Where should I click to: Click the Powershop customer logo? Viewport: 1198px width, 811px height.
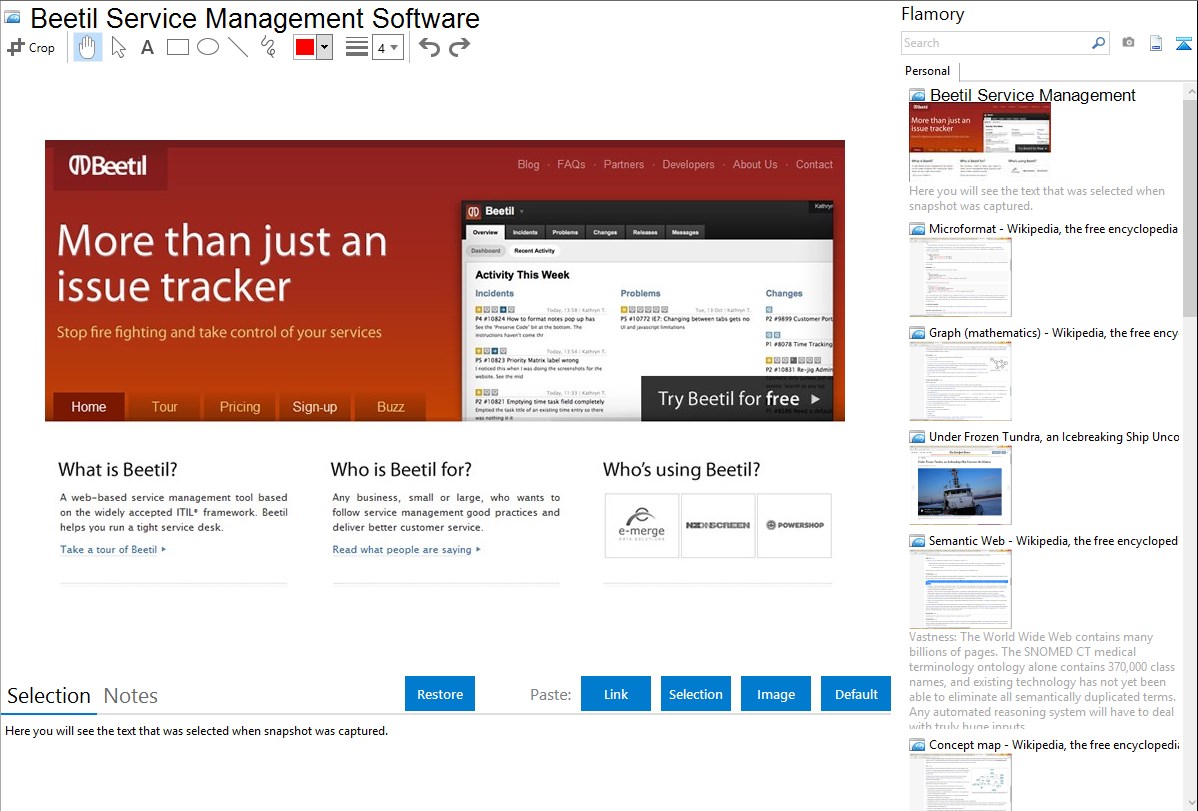click(795, 525)
